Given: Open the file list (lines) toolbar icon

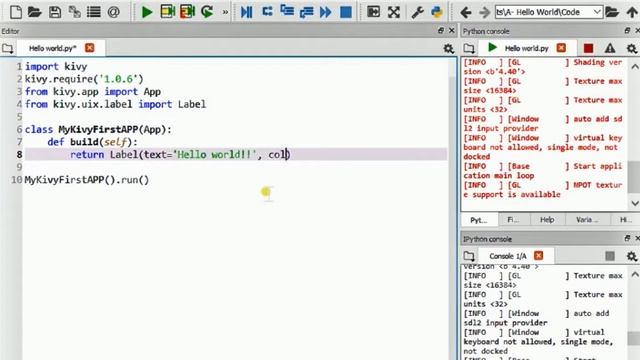Looking at the screenshot, I should (x=94, y=12).
